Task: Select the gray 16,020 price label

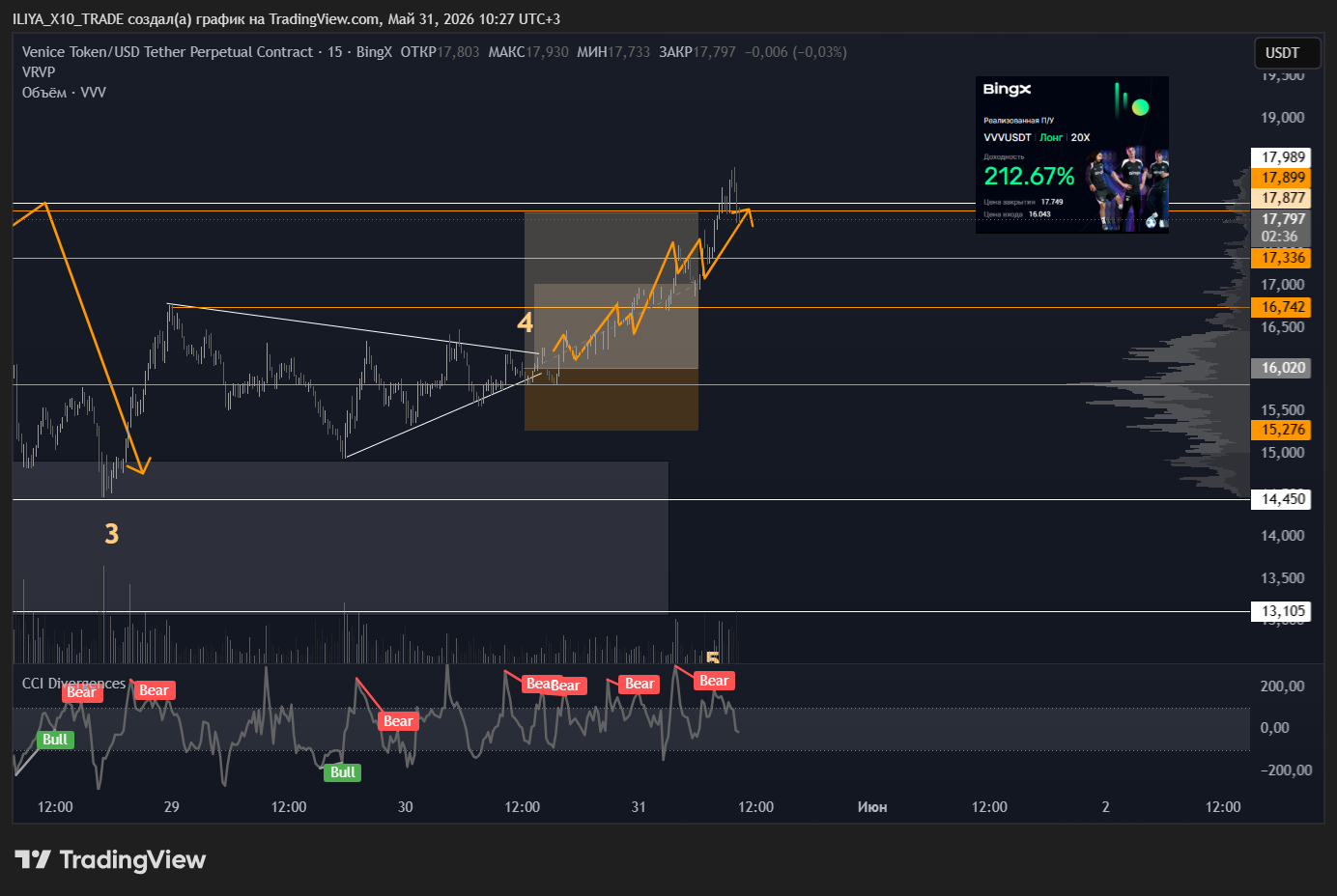Action: click(1282, 367)
